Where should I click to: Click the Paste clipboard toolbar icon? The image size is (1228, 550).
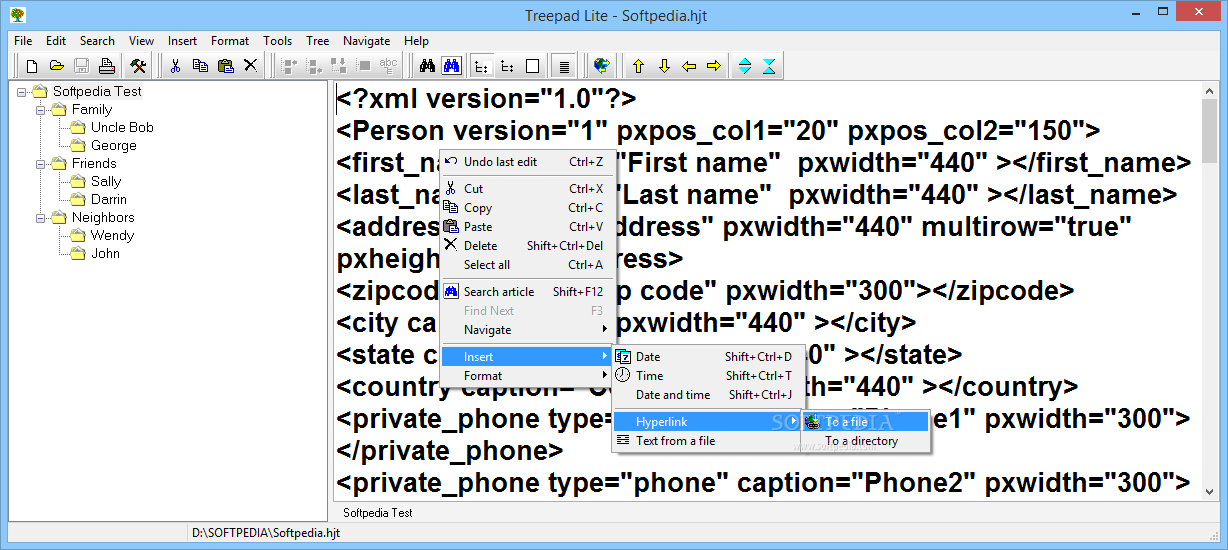225,66
